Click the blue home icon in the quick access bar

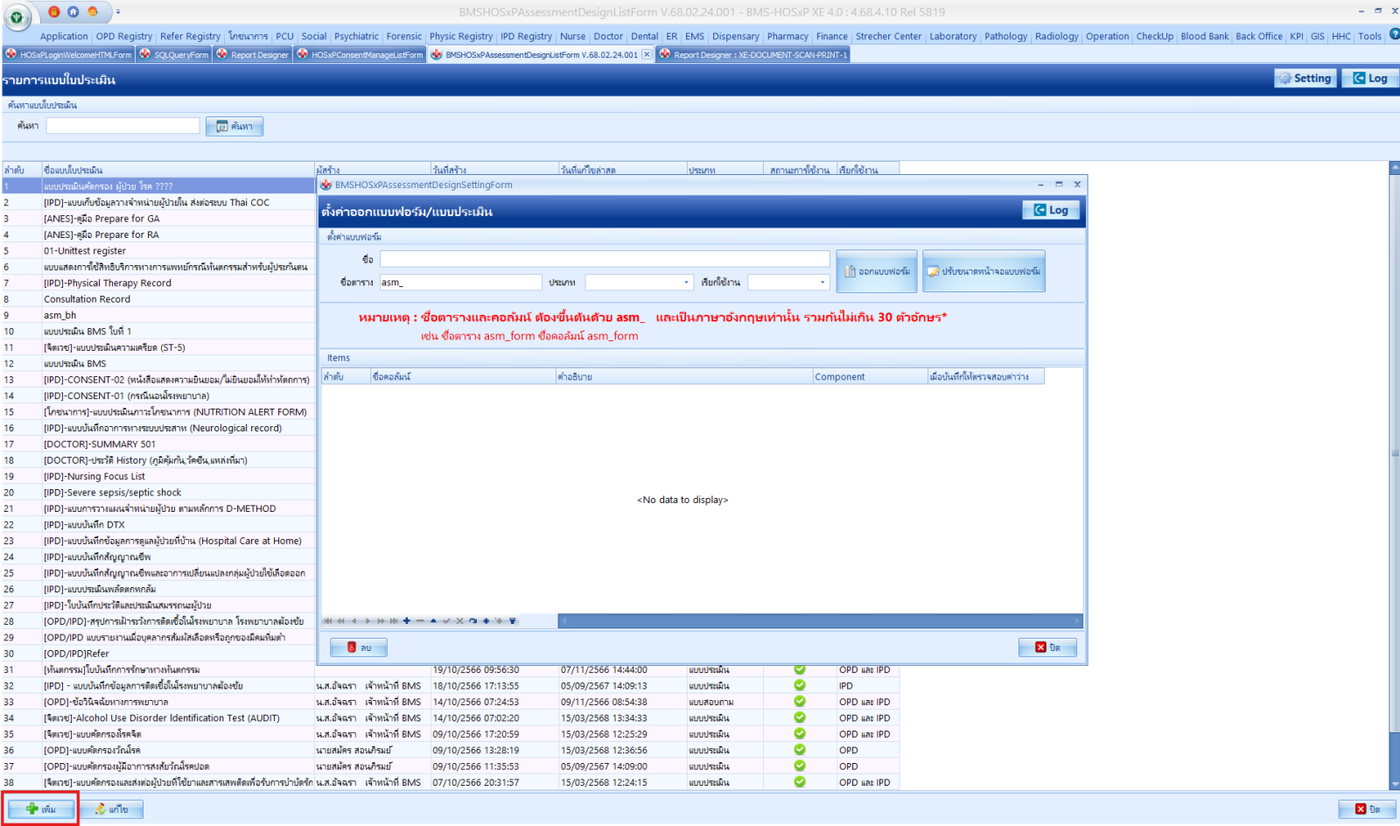point(74,11)
